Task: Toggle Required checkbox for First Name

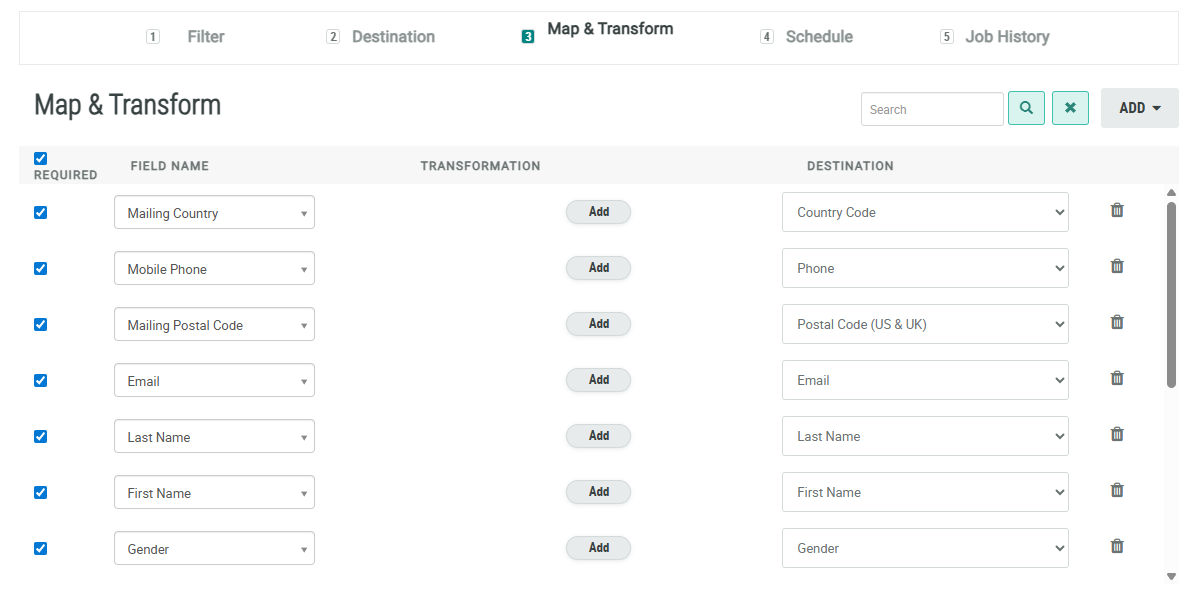Action: [41, 492]
